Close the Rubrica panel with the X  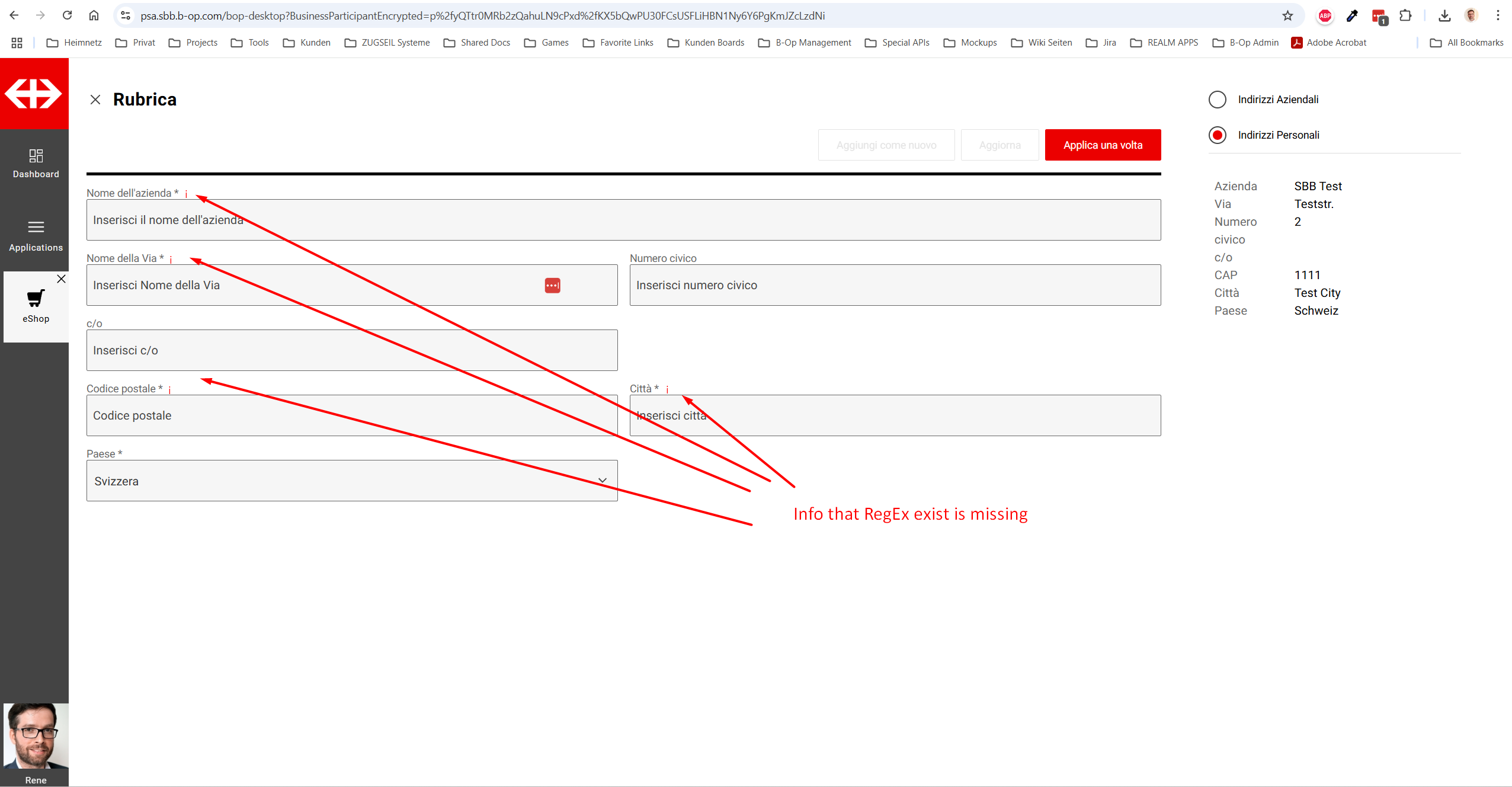coord(95,100)
